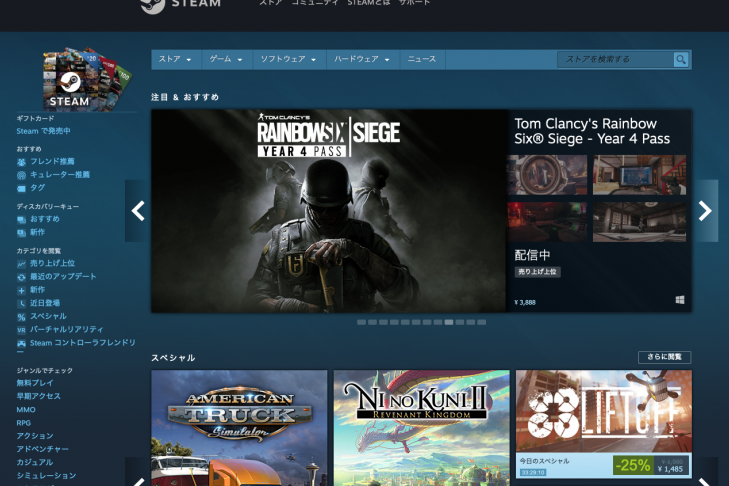Browse the 早期アクセス genre
This screenshot has height=486, width=729.
39,396
